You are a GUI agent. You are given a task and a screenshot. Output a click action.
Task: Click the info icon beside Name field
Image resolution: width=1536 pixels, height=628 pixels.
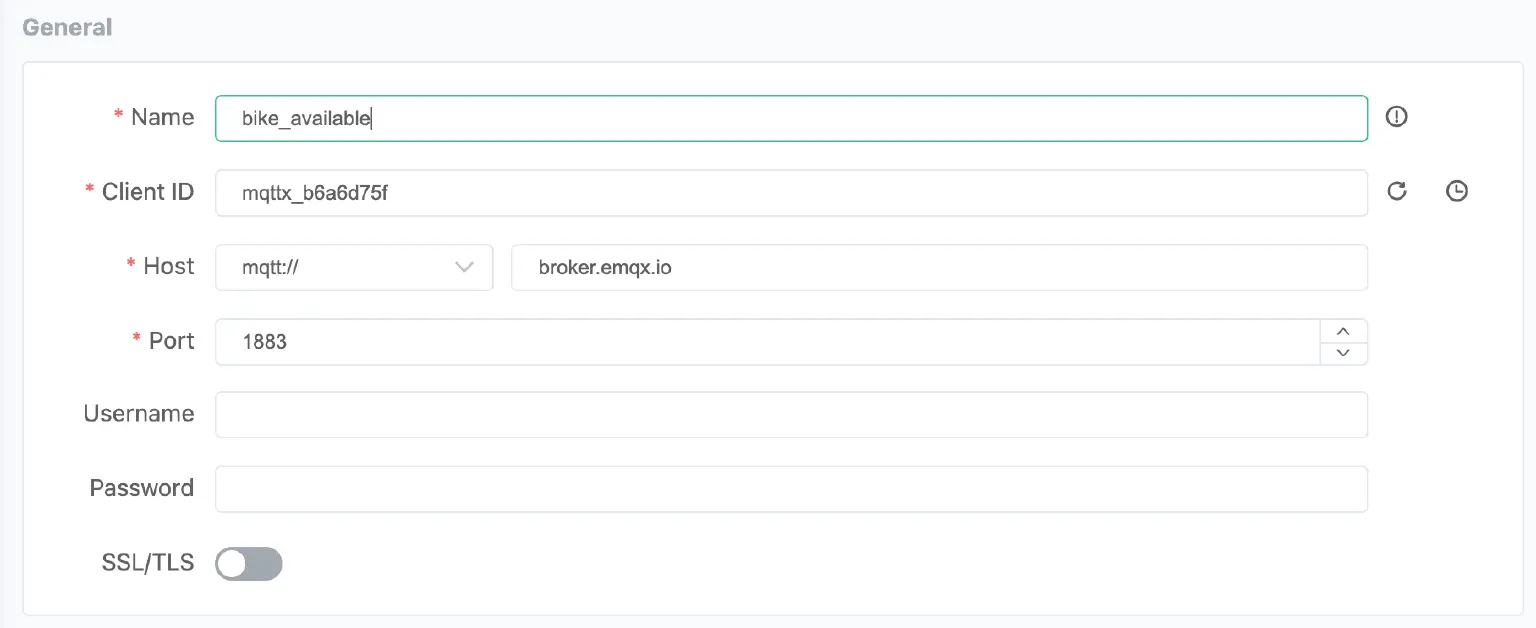(x=1396, y=117)
